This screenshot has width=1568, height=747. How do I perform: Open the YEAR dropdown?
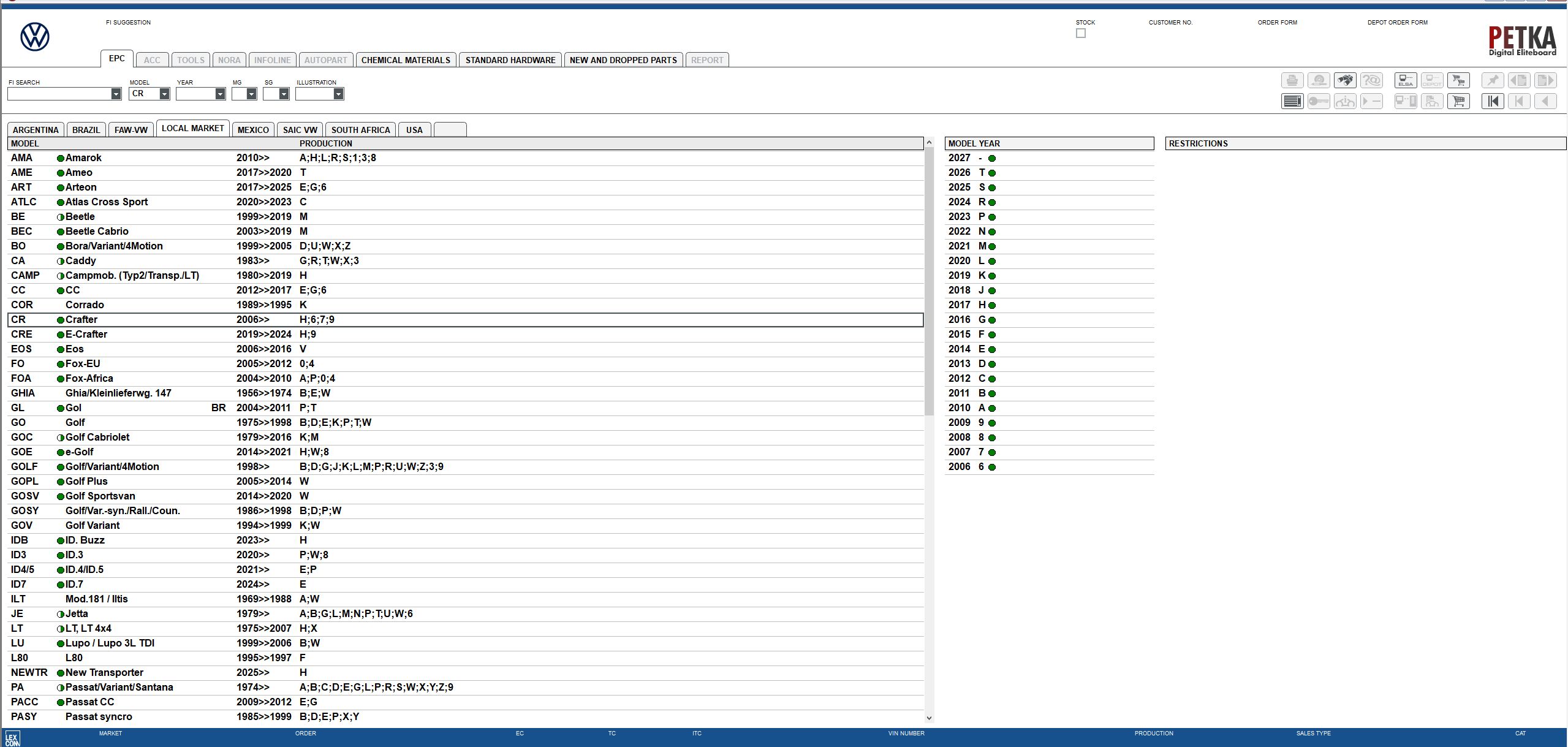pos(220,94)
